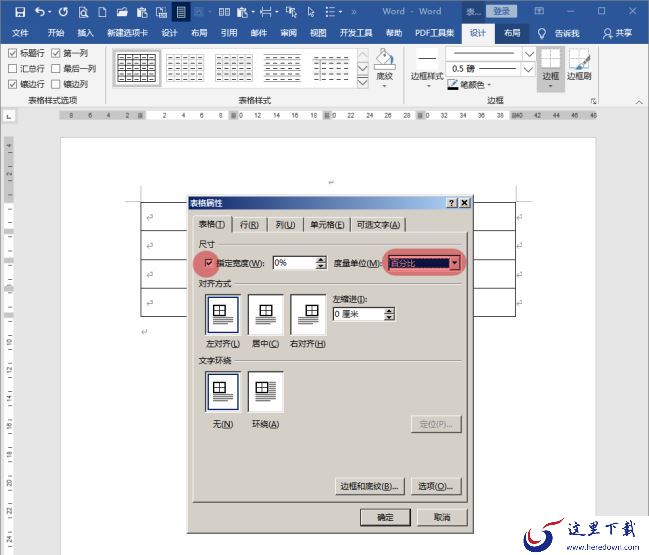Click the help question mark in dialog
This screenshot has height=555, width=649.
pyautogui.click(x=452, y=202)
